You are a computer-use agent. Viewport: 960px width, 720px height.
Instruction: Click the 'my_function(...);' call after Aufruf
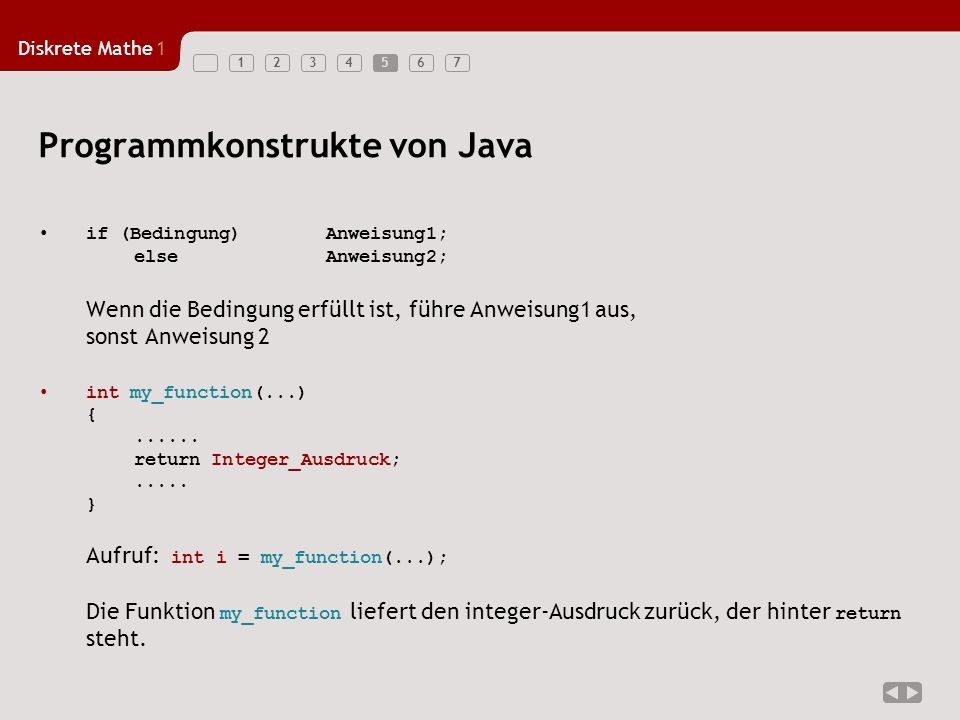353,558
